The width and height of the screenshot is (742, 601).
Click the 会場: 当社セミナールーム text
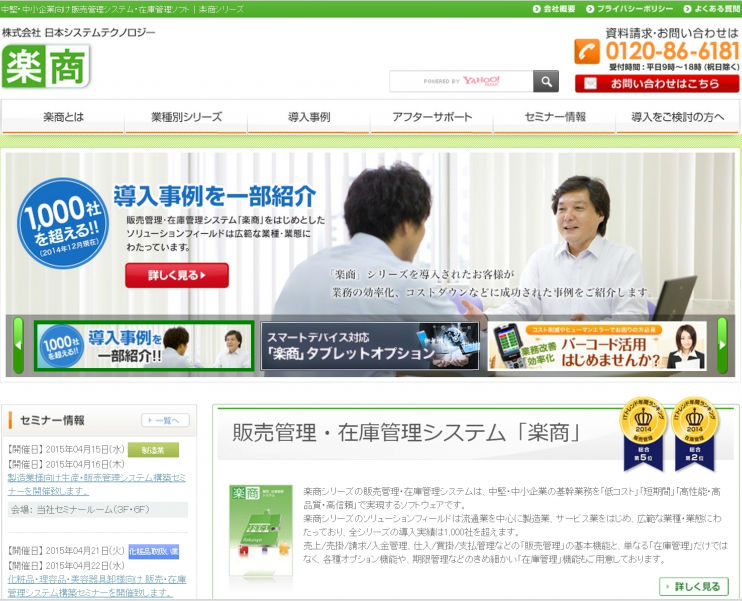[x=80, y=510]
